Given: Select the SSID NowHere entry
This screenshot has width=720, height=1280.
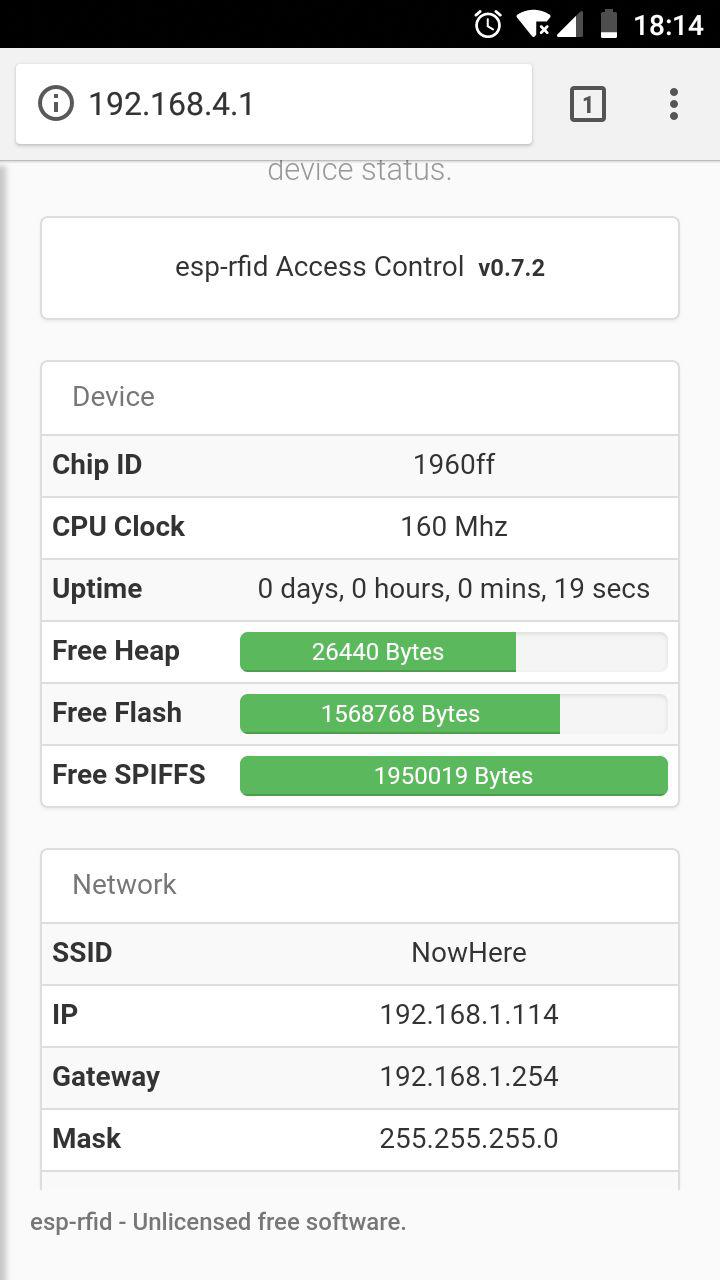Looking at the screenshot, I should pos(360,953).
